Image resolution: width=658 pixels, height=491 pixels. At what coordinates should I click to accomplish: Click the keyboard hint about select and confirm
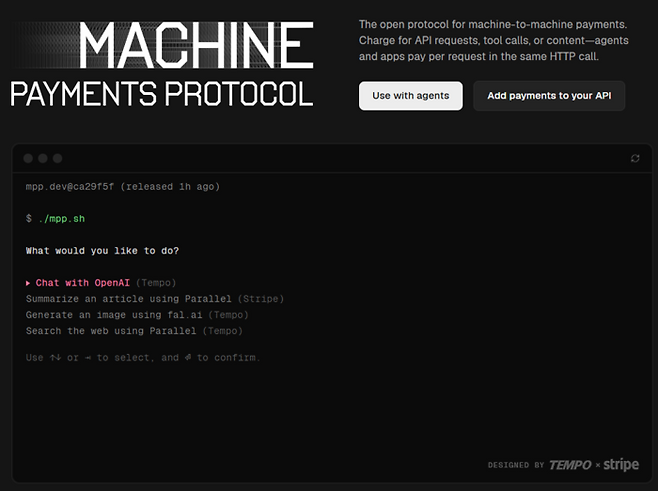(x=142, y=357)
